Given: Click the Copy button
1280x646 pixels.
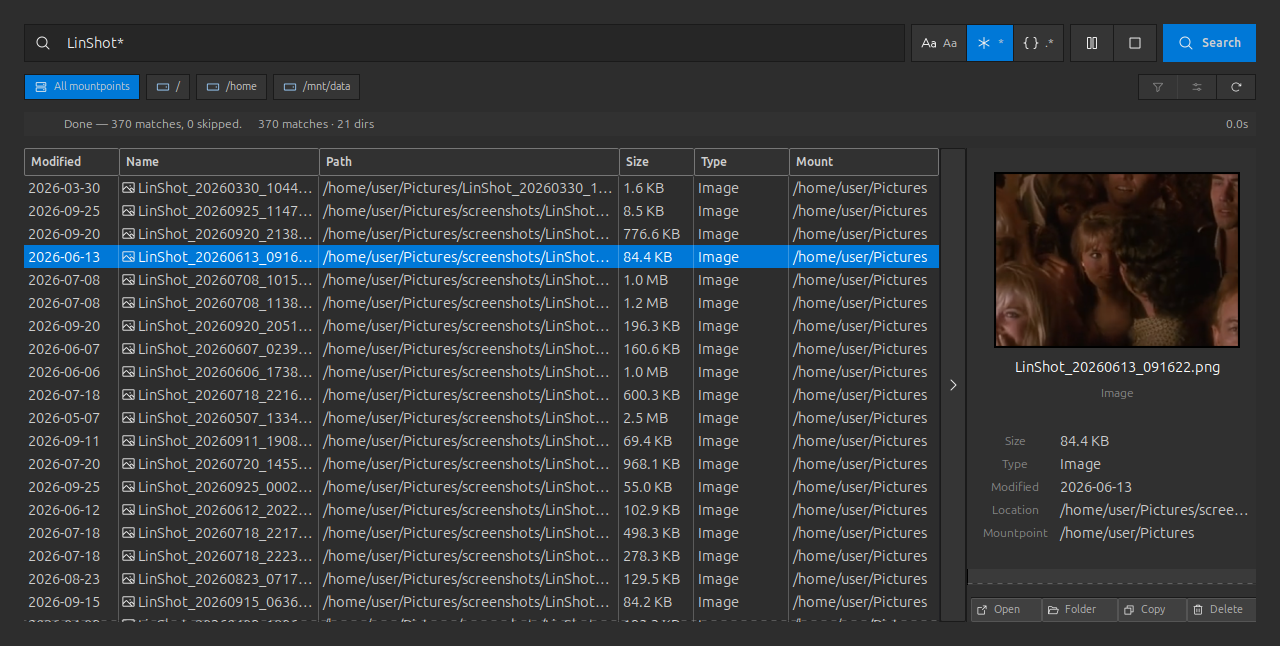Looking at the screenshot, I should tap(1152, 609).
